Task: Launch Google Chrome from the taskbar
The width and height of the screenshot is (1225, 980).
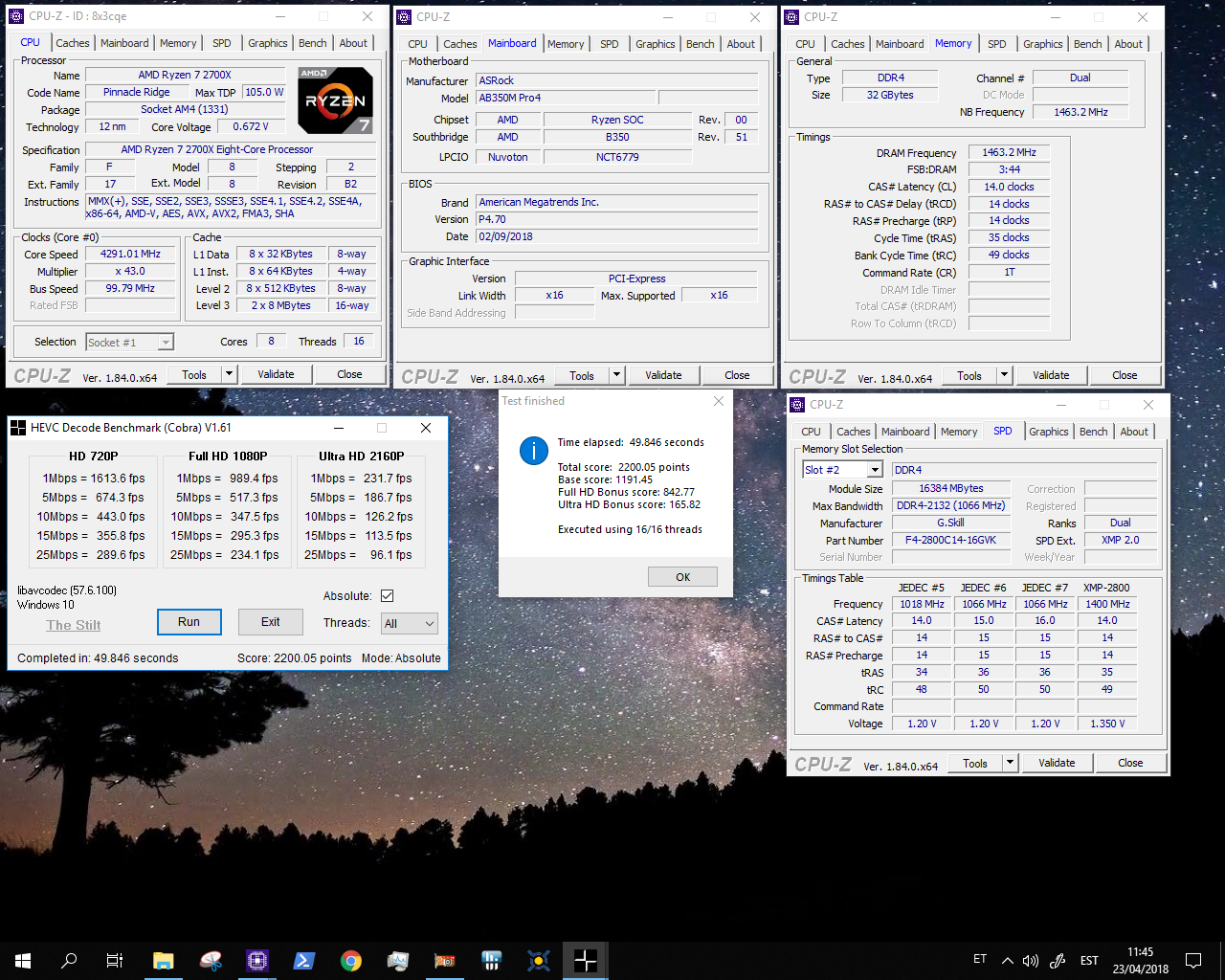Action: 351,960
